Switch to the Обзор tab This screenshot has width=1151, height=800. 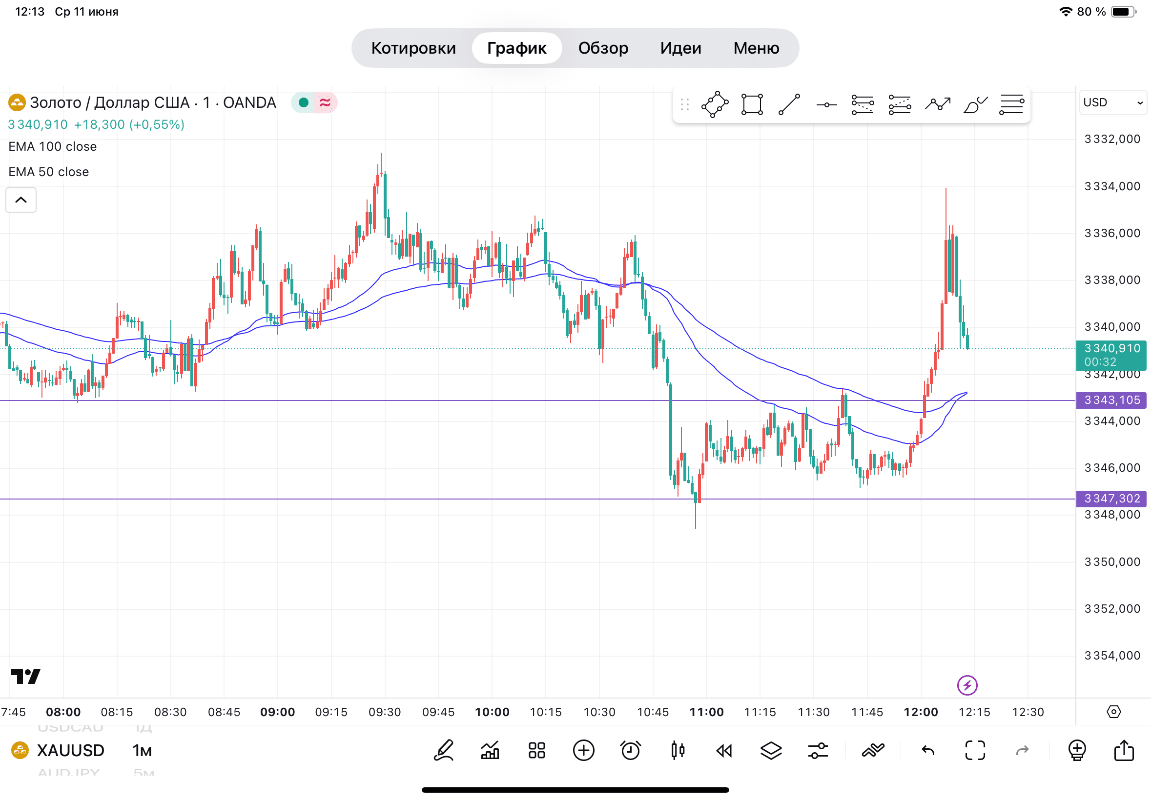pos(603,48)
